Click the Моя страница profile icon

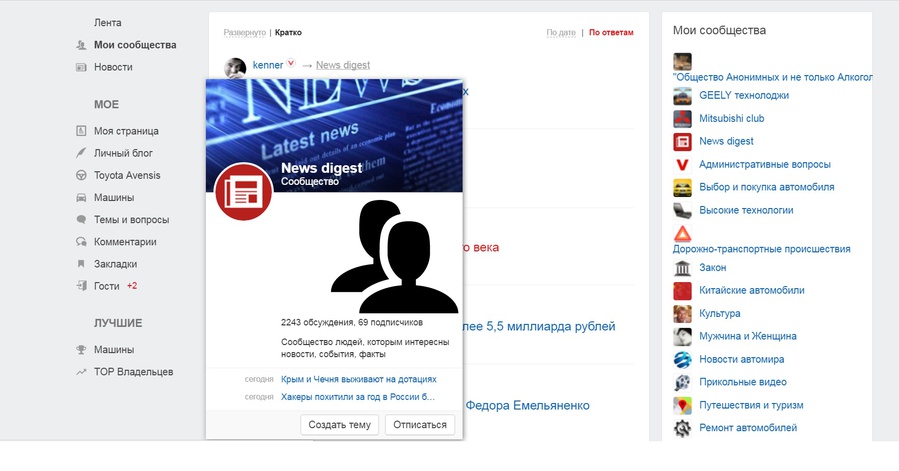[81, 131]
